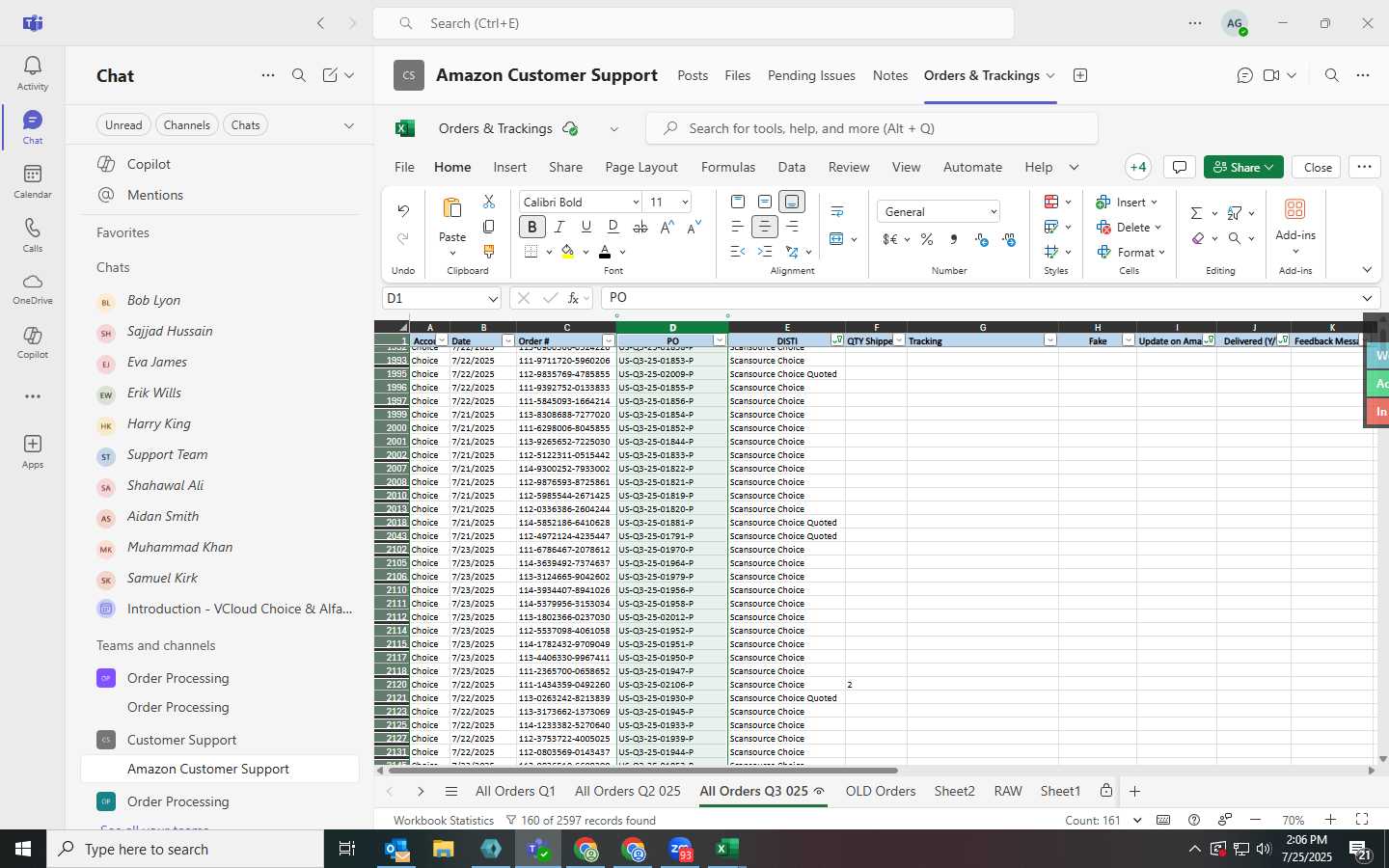Toggle align left

tap(738, 227)
